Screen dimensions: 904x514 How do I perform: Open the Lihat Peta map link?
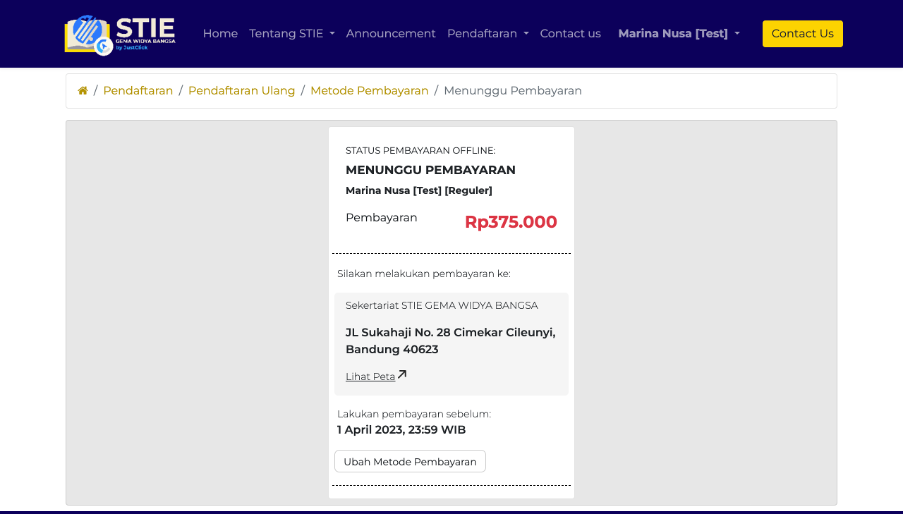pyautogui.click(x=370, y=377)
